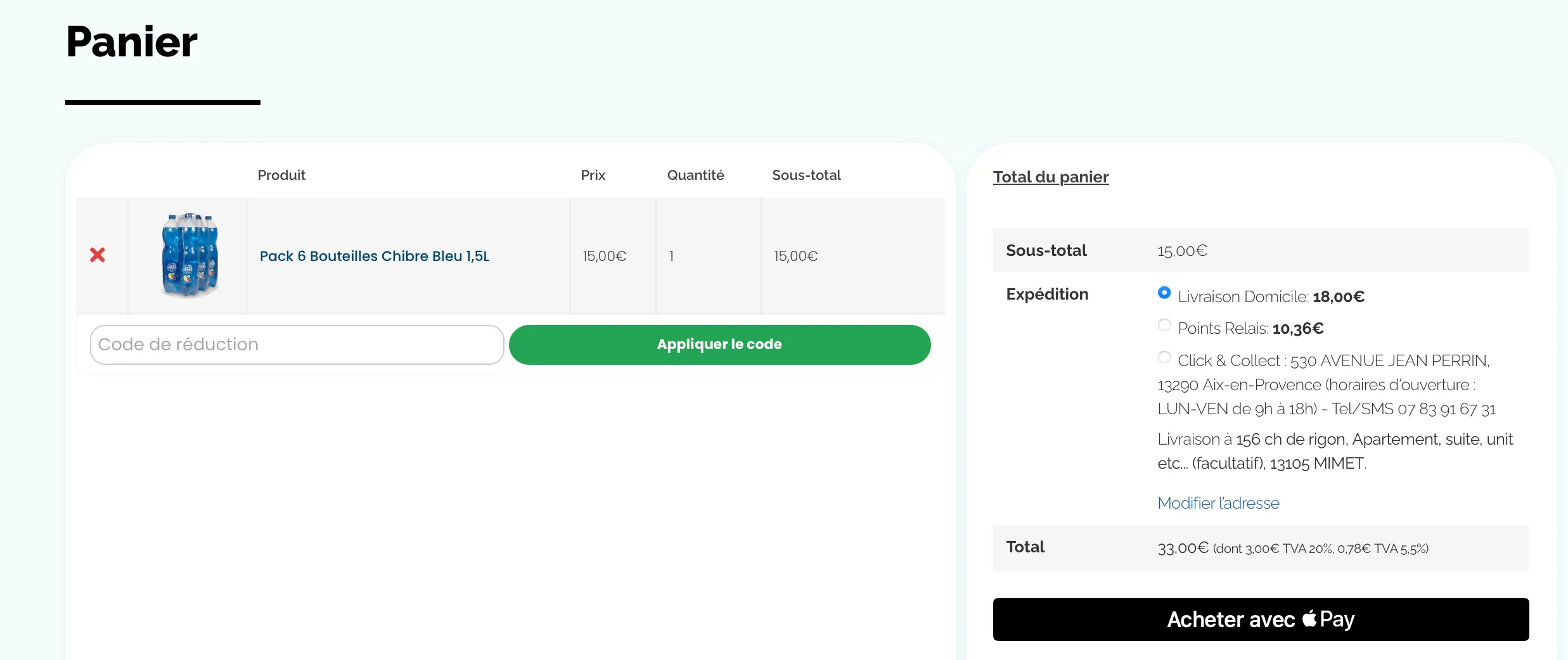The height and width of the screenshot is (660, 1568).
Task: Select Livraison Domicile shipping option
Action: (1164, 293)
